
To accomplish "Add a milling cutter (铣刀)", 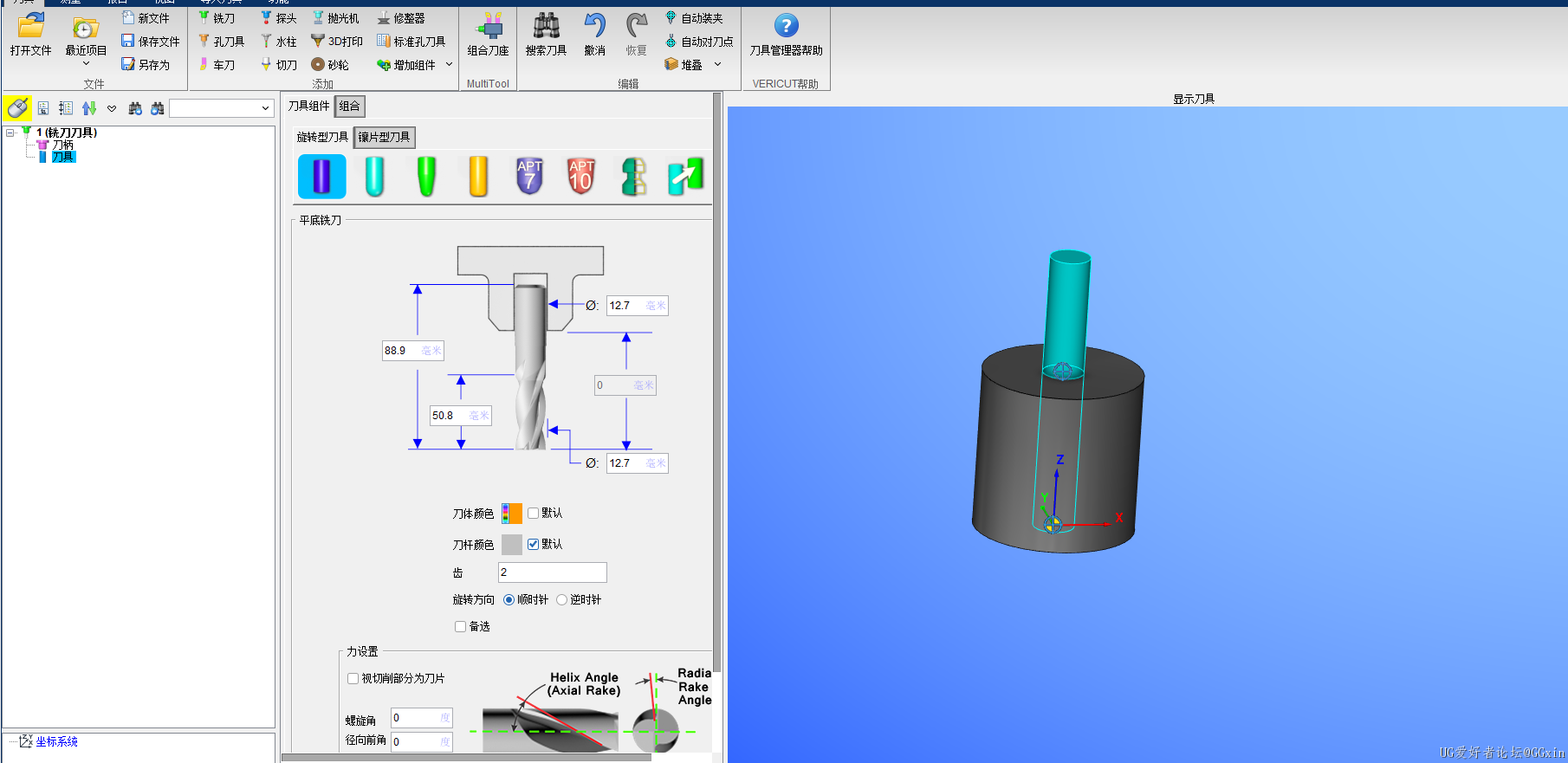I will coord(217,17).
